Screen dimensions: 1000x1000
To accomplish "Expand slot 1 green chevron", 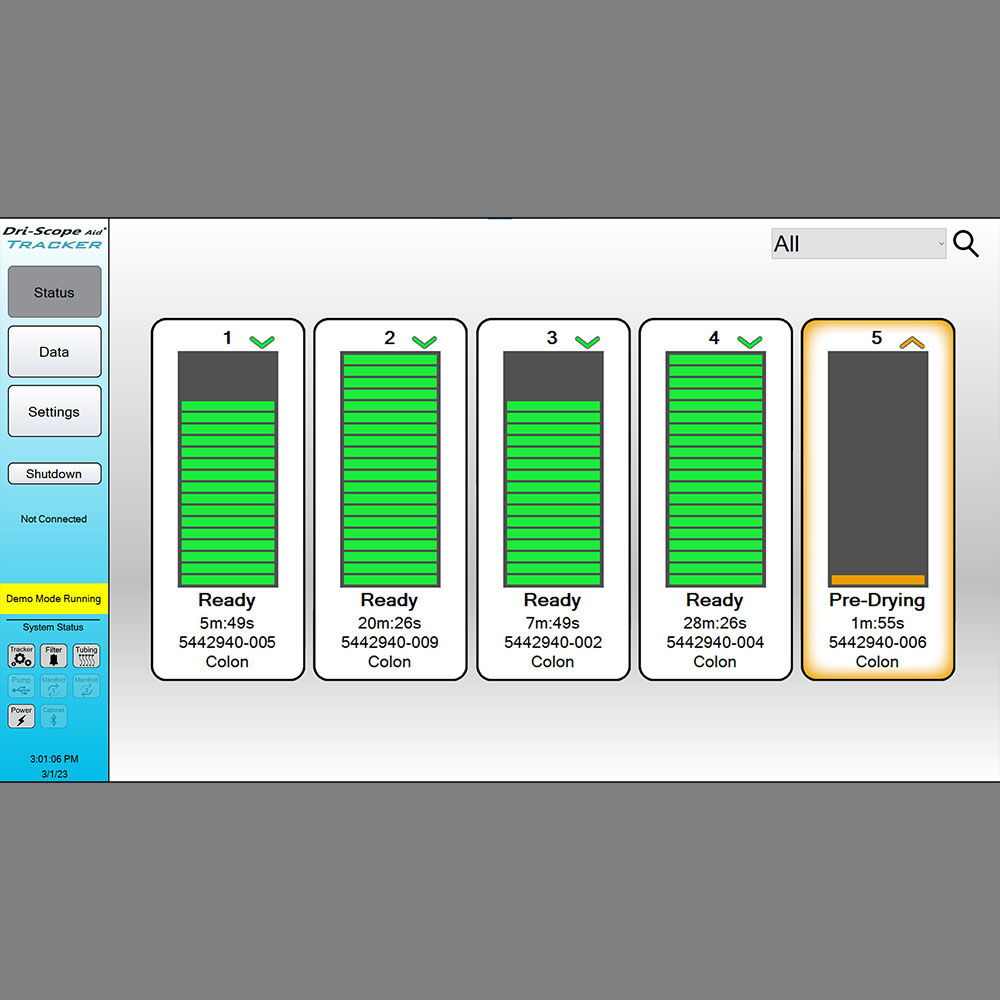I will click(x=262, y=342).
